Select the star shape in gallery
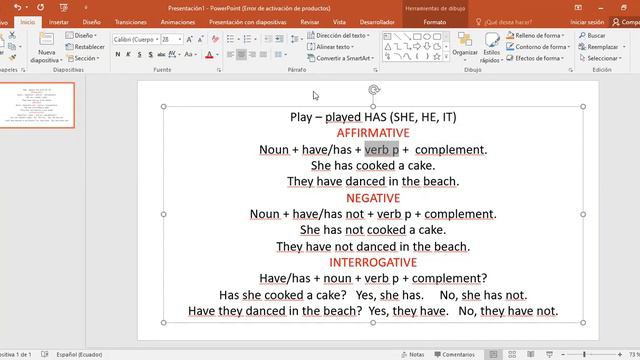The image size is (640, 360). point(436,56)
